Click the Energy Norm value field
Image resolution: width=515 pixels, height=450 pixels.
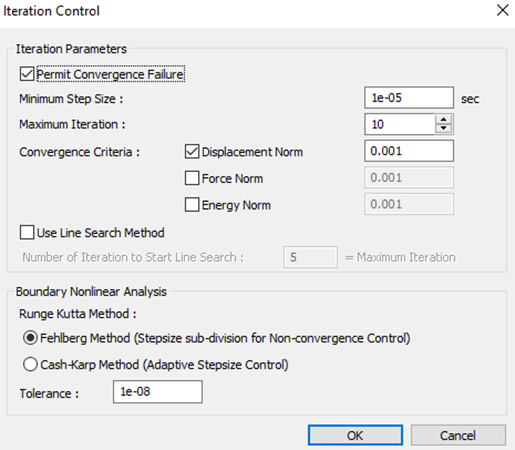pyautogui.click(x=409, y=204)
